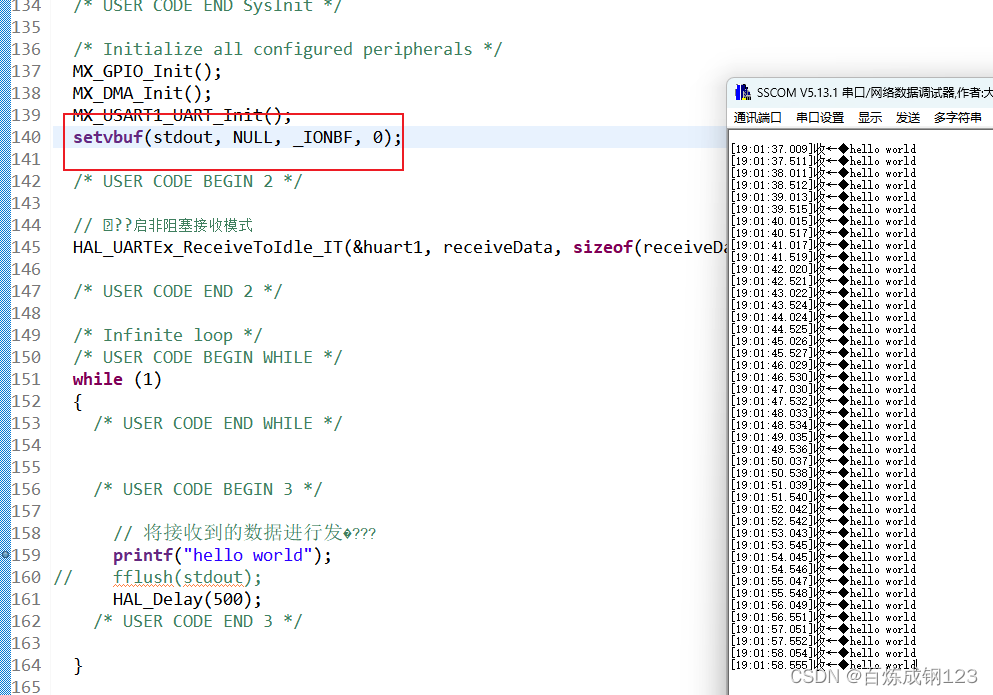Click the USER CODE BEGIN 2 comment

pyautogui.click(x=187, y=181)
